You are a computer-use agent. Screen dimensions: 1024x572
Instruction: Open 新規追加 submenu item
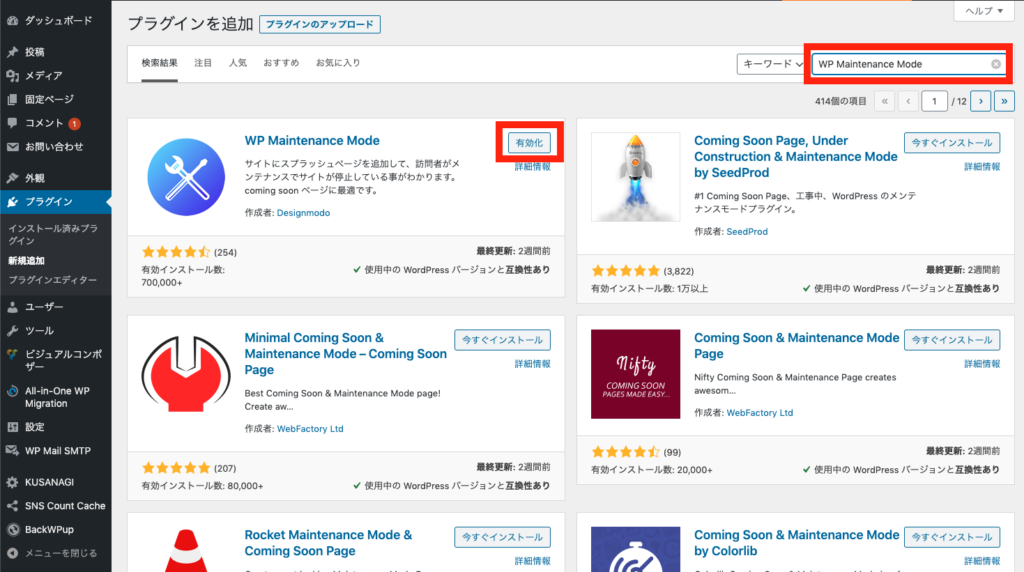tap(26, 261)
